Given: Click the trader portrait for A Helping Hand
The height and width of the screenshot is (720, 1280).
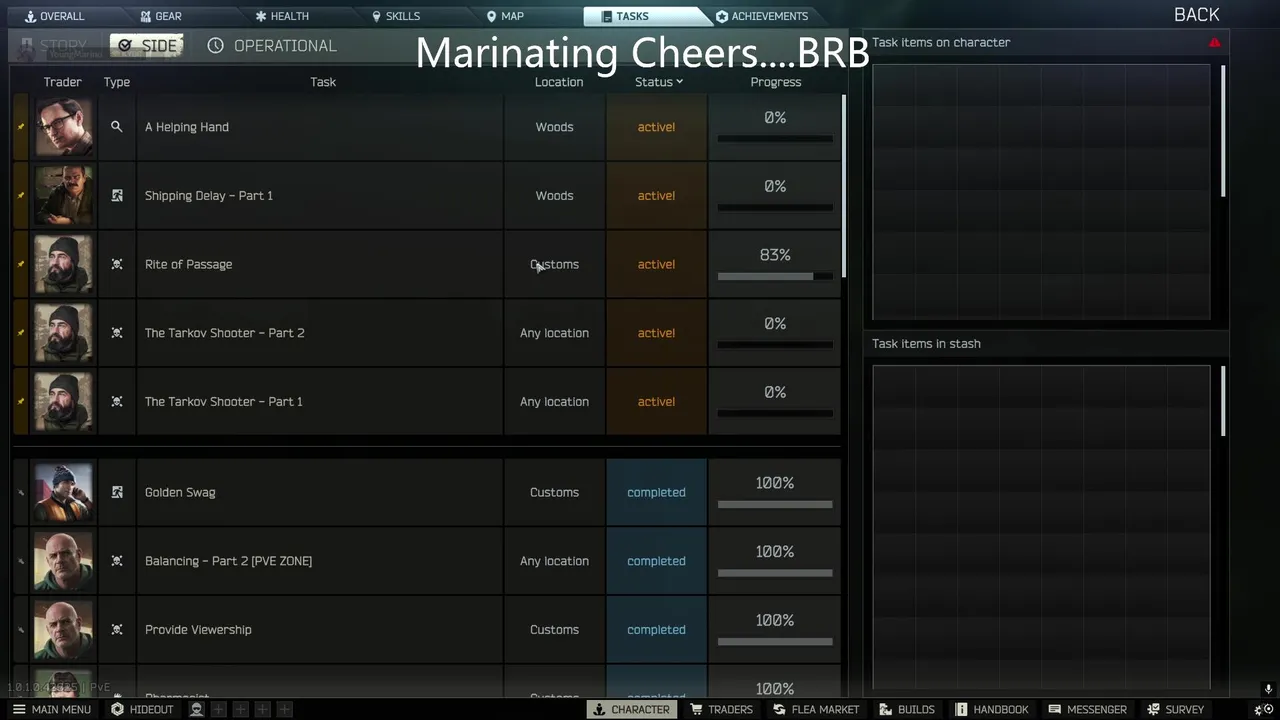Looking at the screenshot, I should coord(64,127).
